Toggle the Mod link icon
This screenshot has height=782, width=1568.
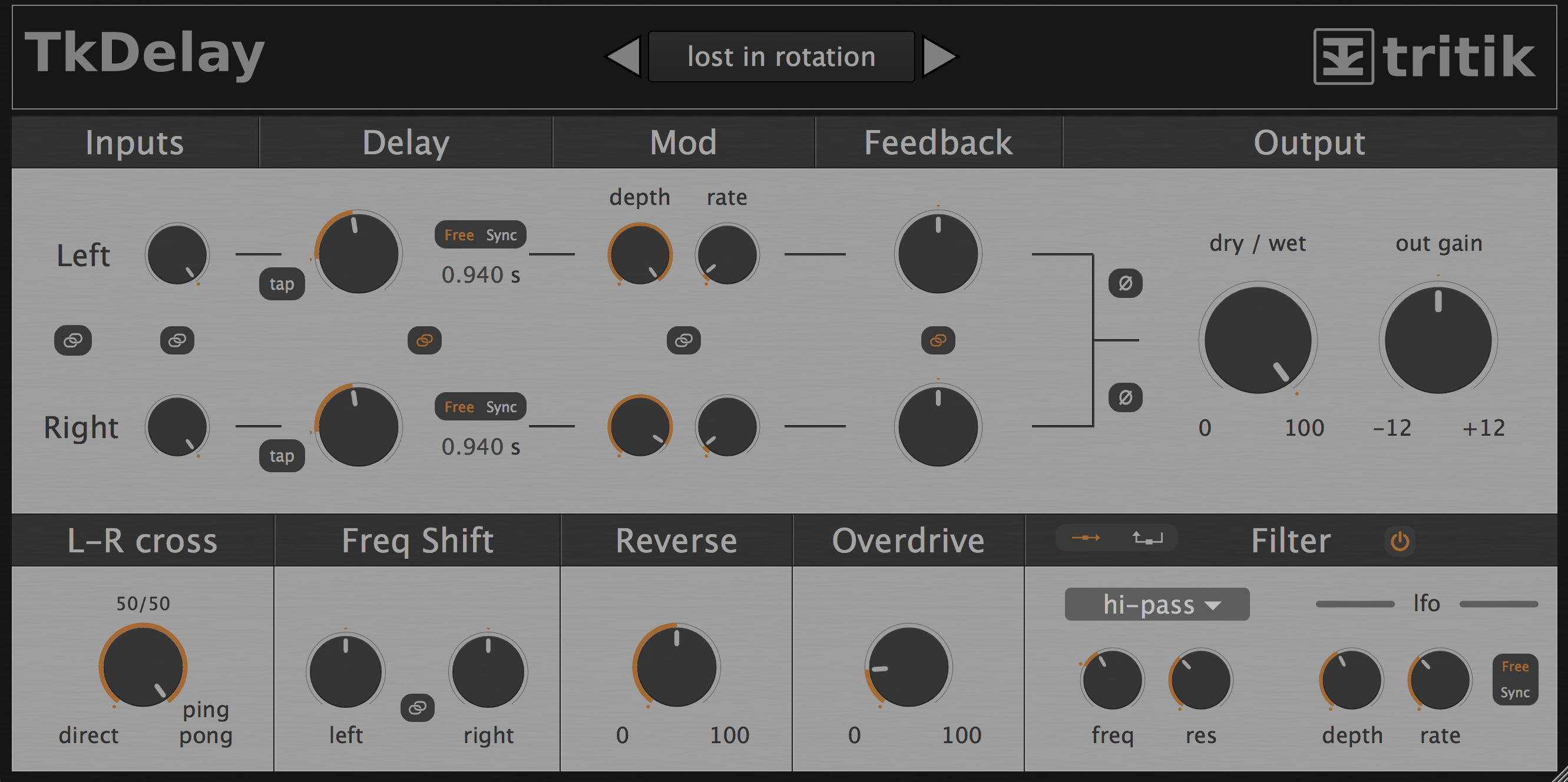(683, 340)
